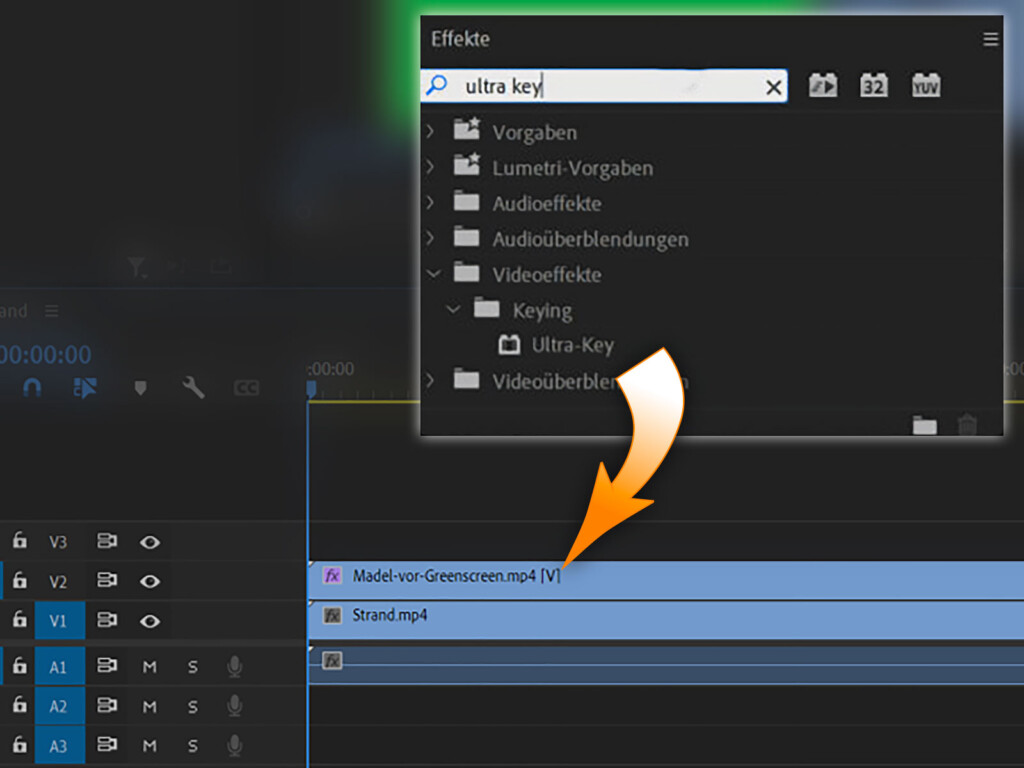
Task: Toggle snap in timeline magnet icon
Action: point(32,388)
